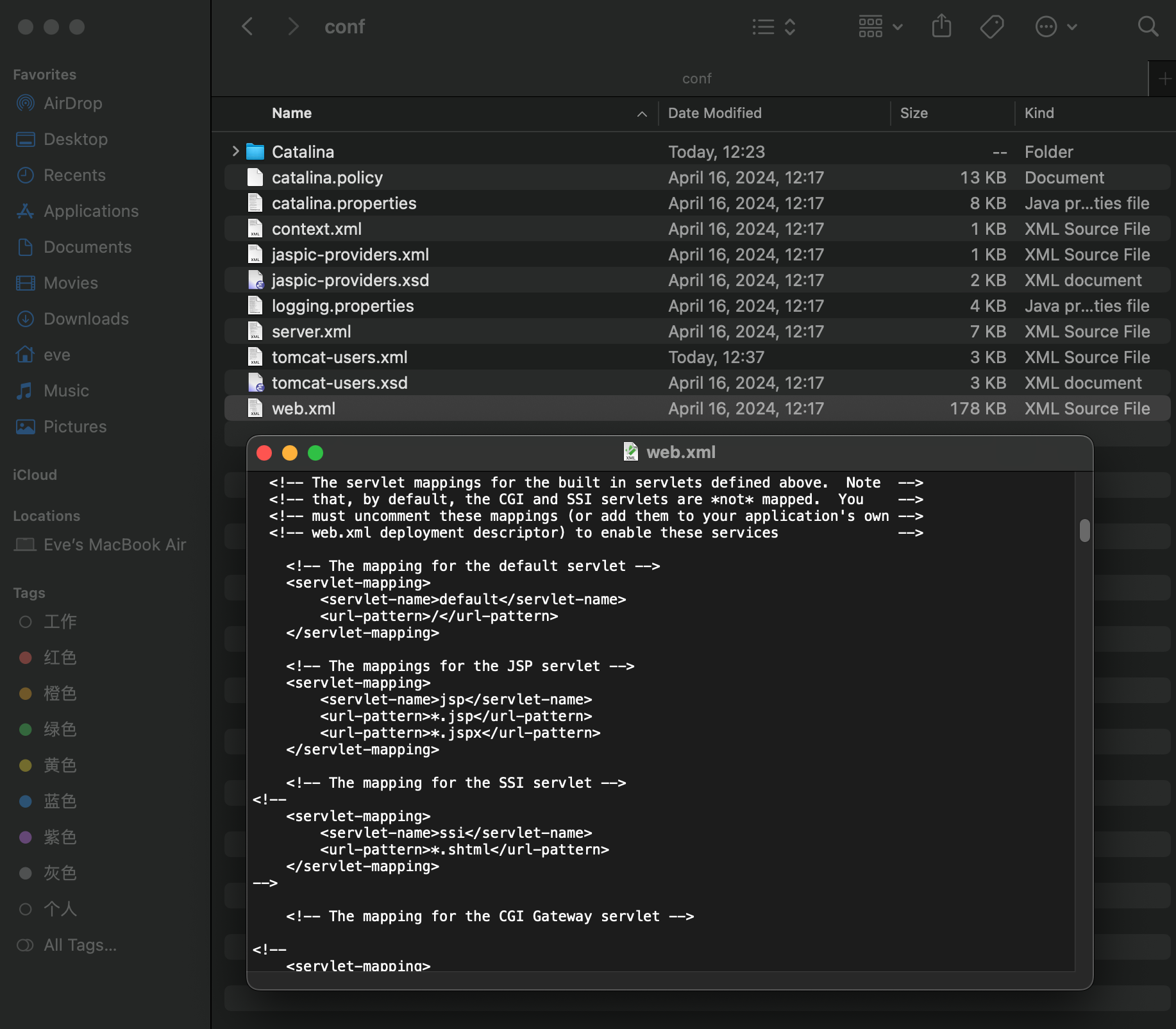Go to Downloads from the sidebar
This screenshot has width=1176, height=1029.
point(85,318)
